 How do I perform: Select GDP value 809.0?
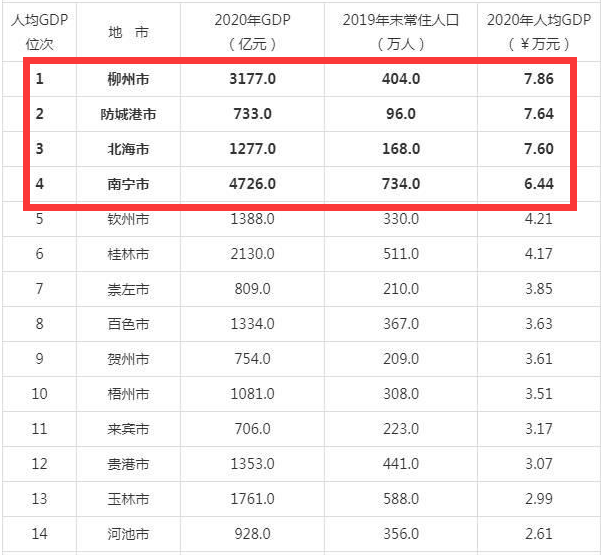tap(252, 289)
